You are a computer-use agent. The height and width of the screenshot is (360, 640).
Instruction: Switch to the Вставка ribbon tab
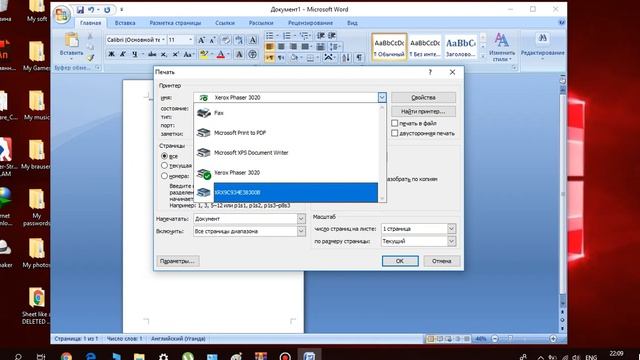125,23
